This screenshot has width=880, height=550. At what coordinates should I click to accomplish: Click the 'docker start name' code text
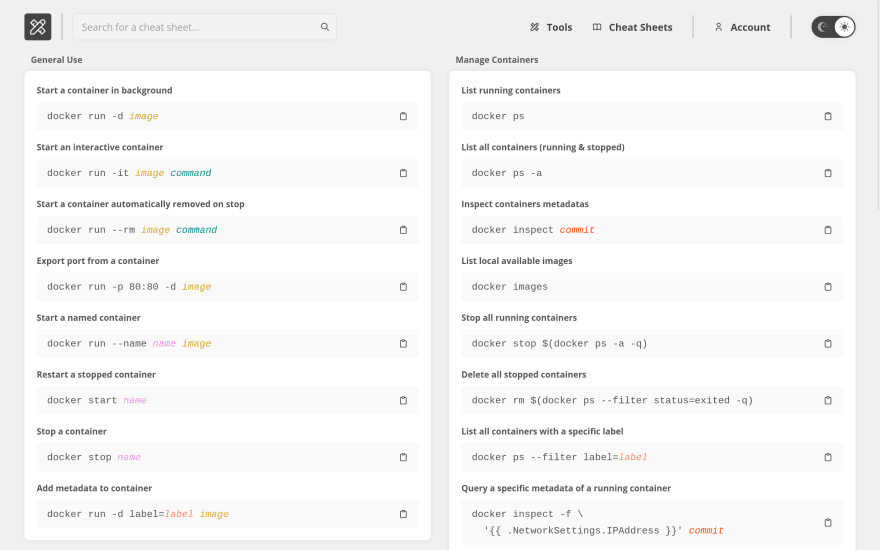tap(97, 400)
